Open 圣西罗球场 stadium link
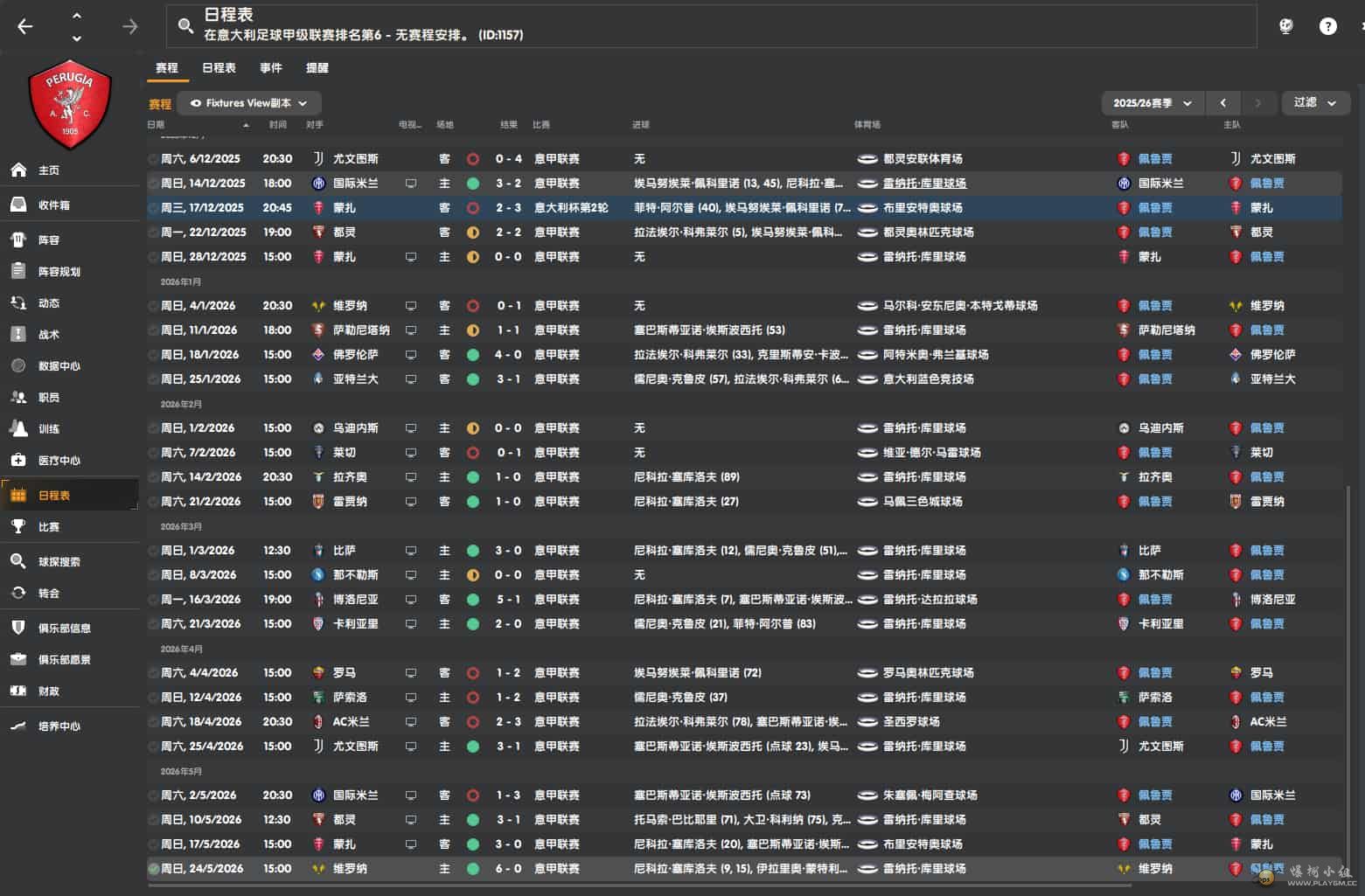The height and width of the screenshot is (896, 1365). (910, 722)
